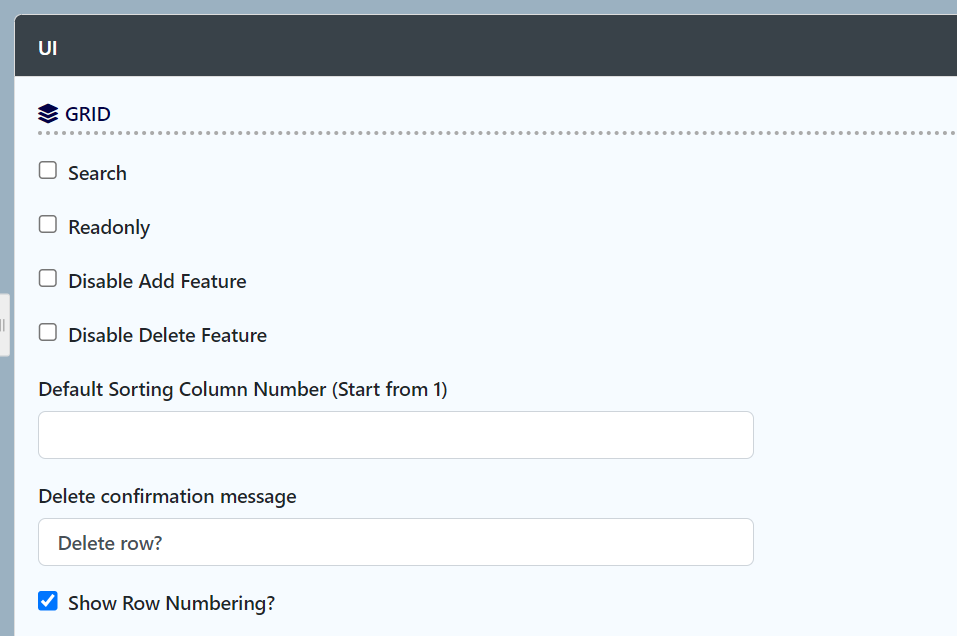
Task: Check the Disable Add Feature box
Action: coord(48,278)
